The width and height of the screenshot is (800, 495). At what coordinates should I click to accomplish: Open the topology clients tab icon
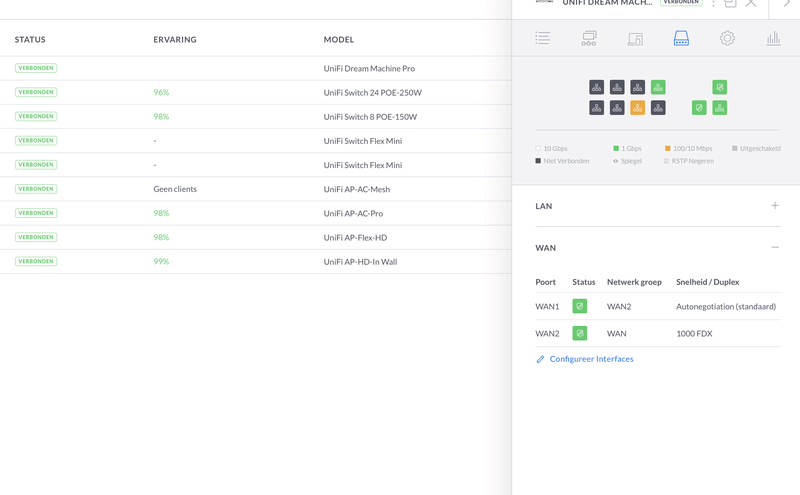coord(589,38)
